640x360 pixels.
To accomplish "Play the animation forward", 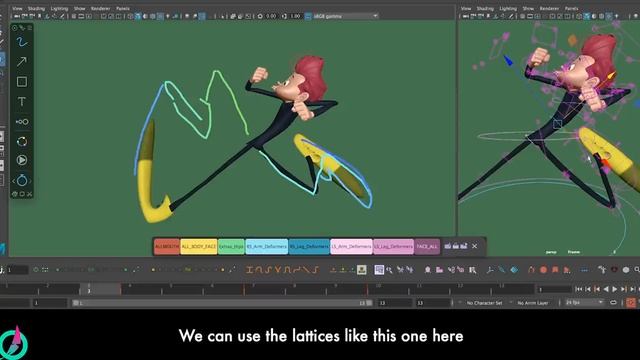I will [615, 289].
